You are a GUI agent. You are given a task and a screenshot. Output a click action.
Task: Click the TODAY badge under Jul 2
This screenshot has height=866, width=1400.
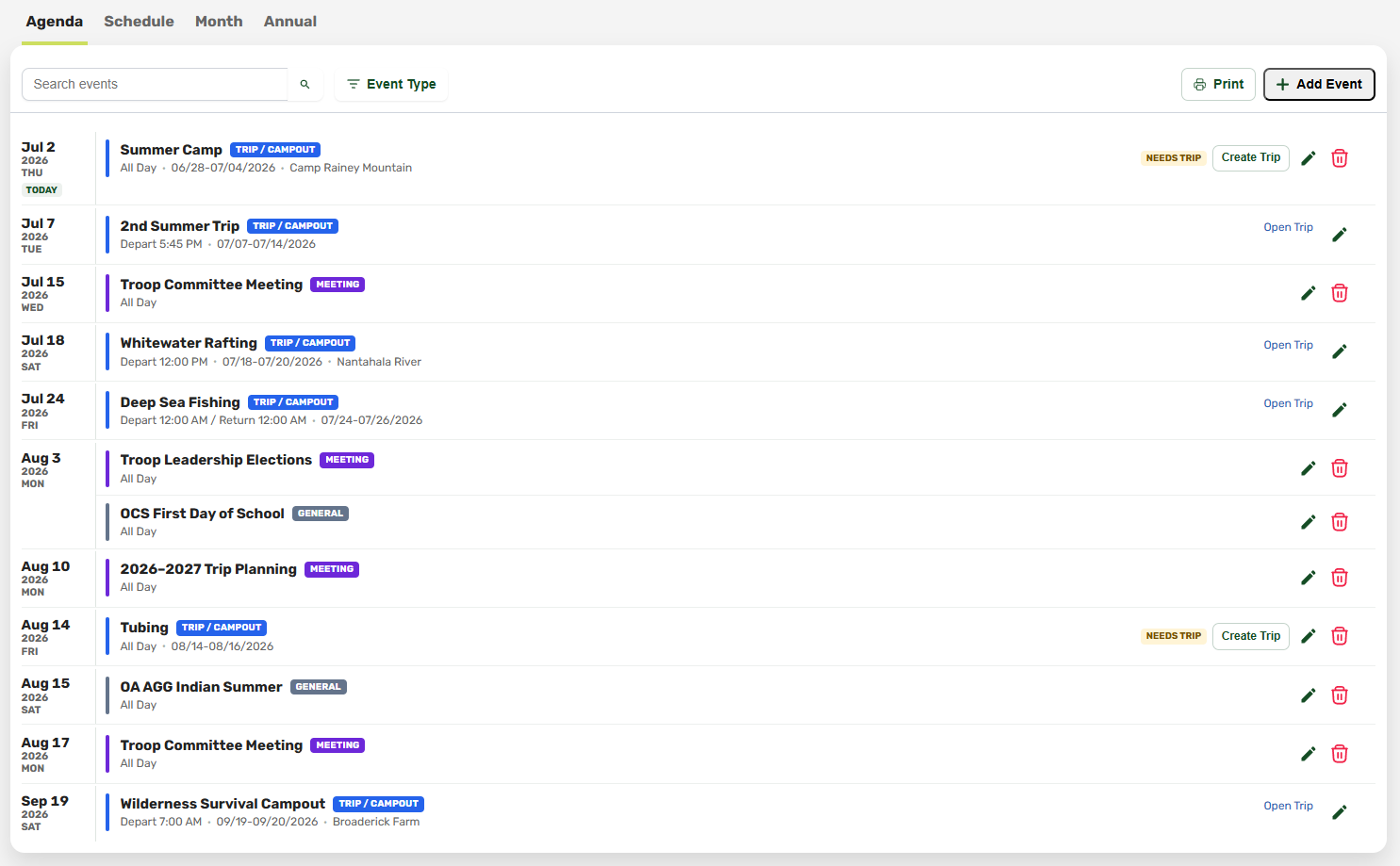41,190
